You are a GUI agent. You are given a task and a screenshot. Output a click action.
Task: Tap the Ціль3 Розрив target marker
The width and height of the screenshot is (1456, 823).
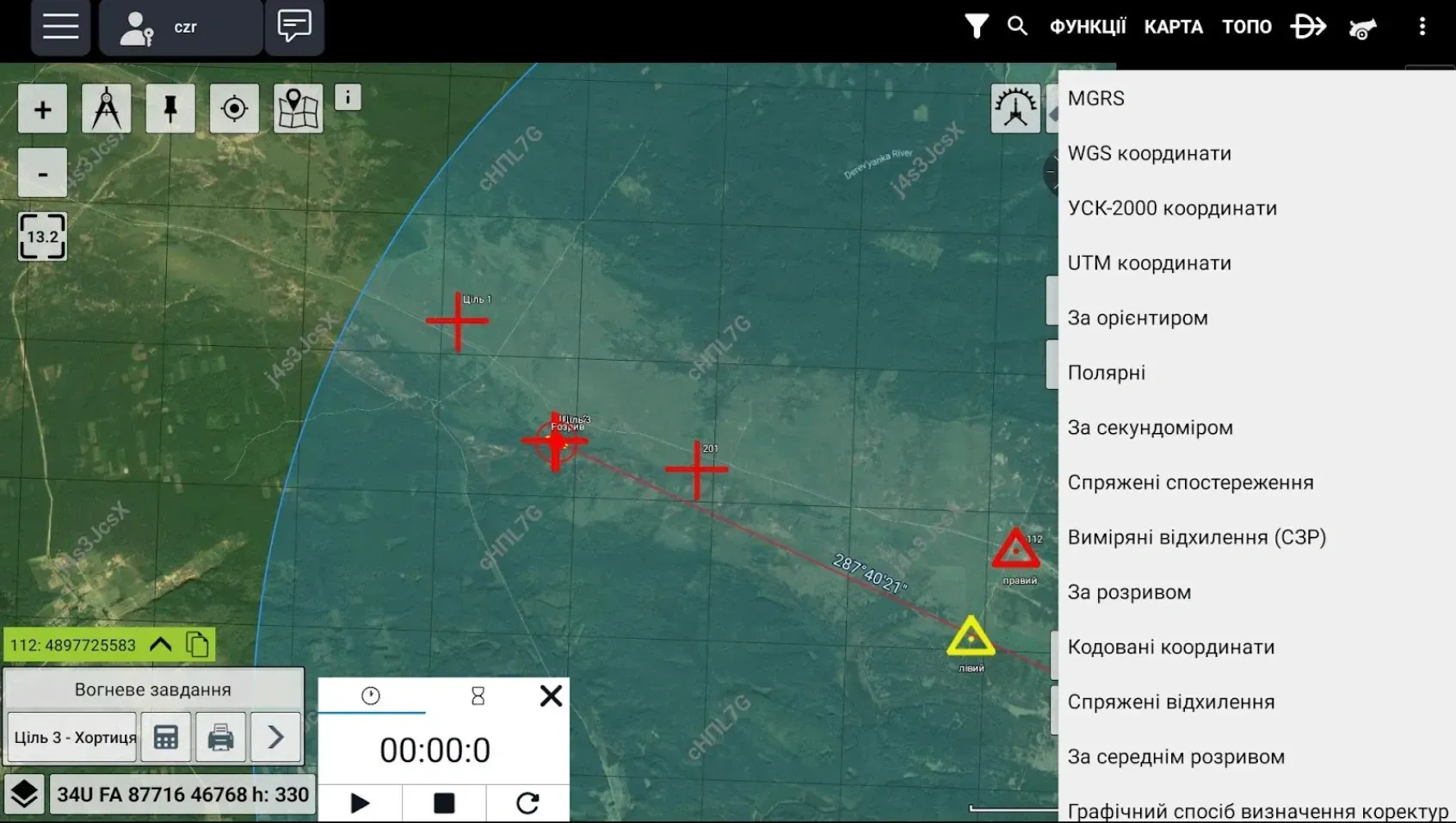point(556,441)
